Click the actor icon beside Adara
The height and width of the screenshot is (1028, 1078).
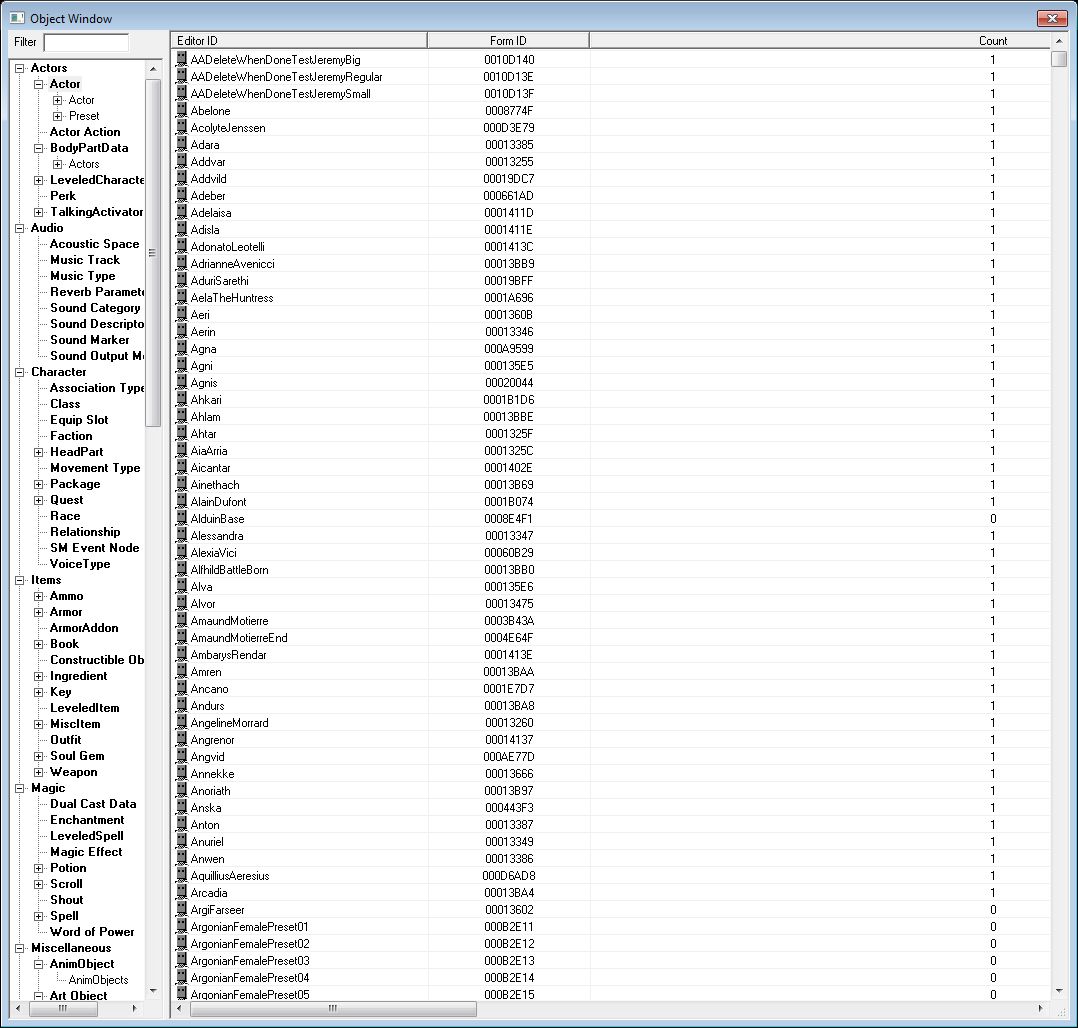click(x=182, y=144)
